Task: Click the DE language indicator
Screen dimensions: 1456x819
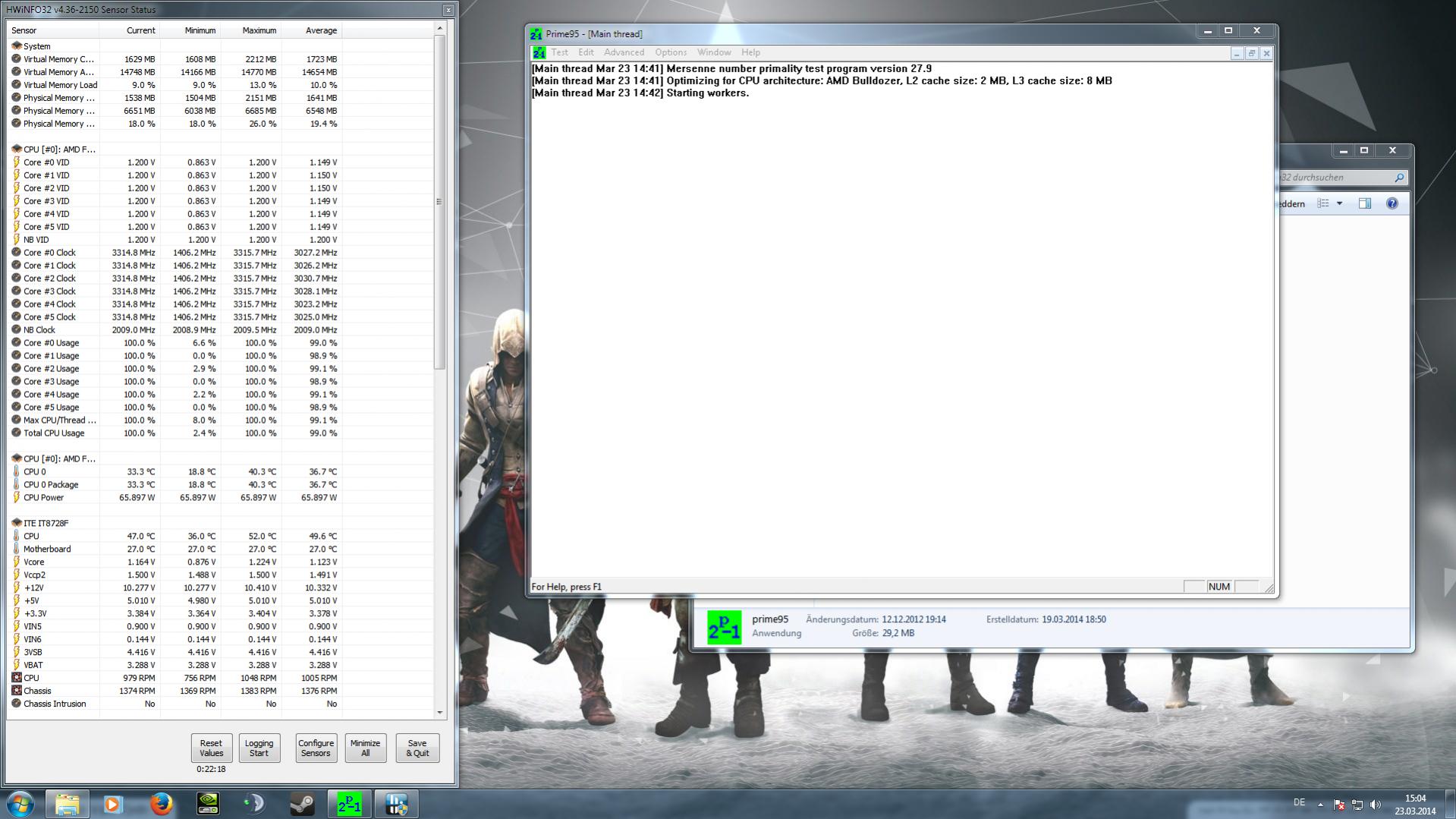Action: [x=1299, y=802]
